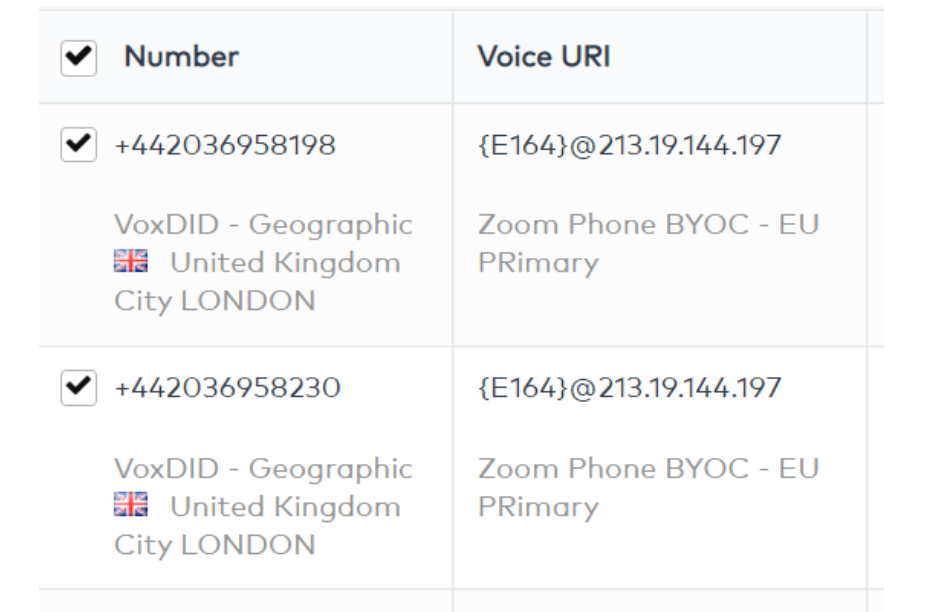Click VoxDID - Geographic under +442036958230
The height and width of the screenshot is (612, 949).
263,469
